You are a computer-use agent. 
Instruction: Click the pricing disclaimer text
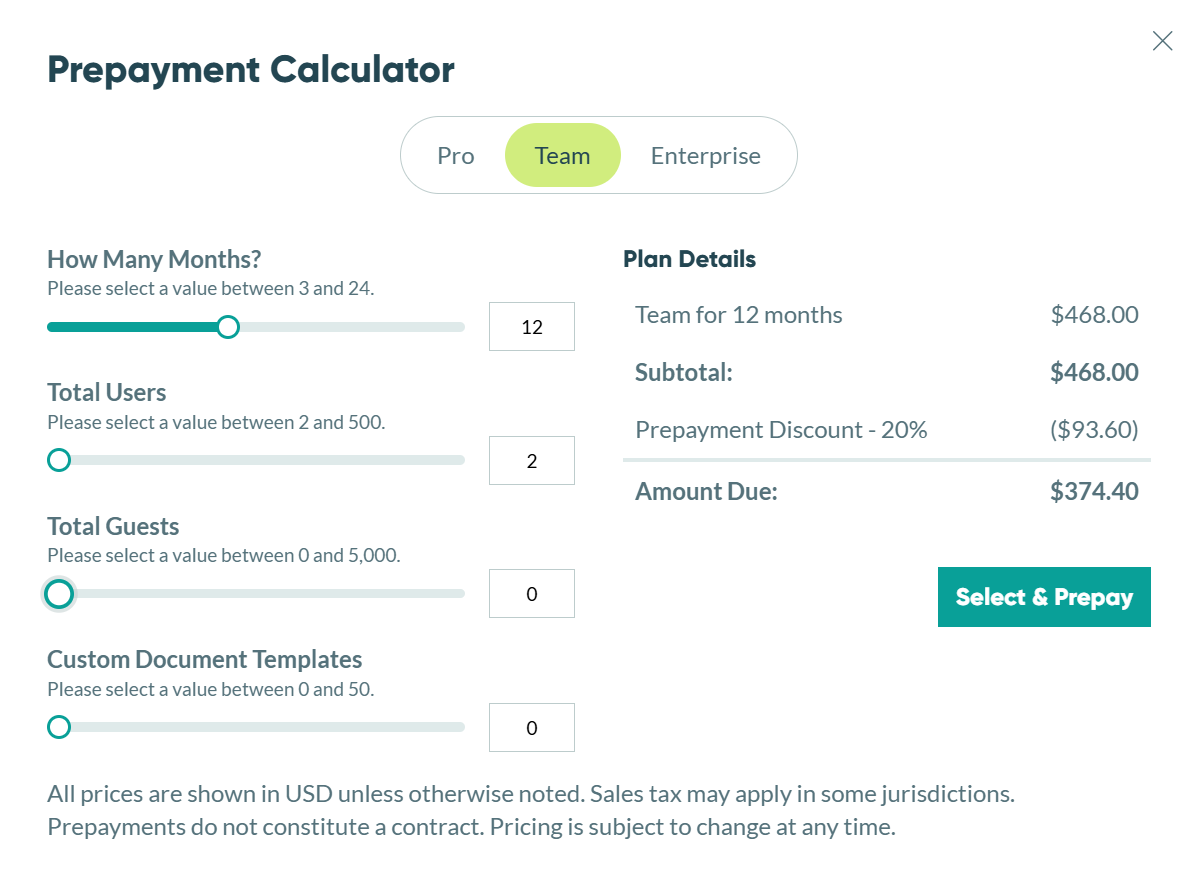tap(530, 810)
